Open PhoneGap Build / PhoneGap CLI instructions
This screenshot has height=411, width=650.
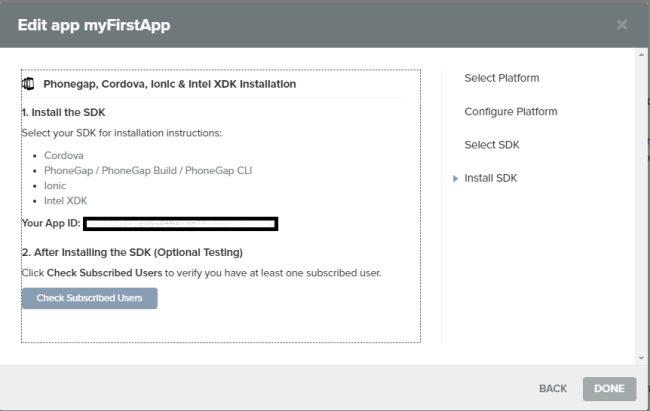148,171
